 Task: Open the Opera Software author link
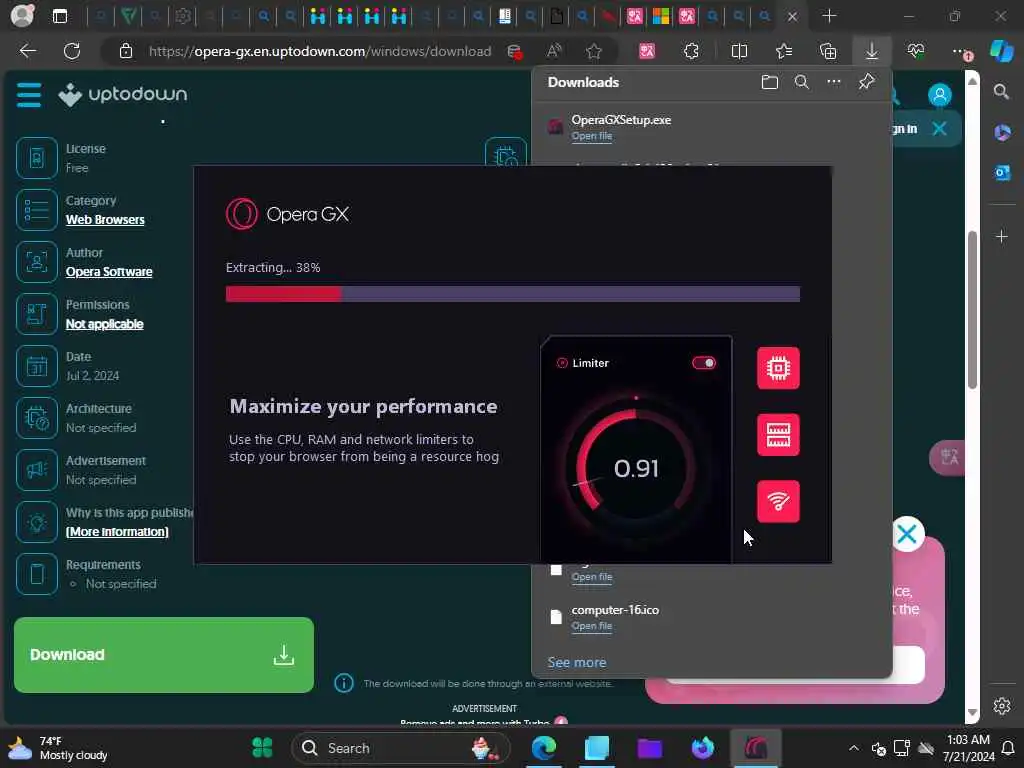pos(109,272)
